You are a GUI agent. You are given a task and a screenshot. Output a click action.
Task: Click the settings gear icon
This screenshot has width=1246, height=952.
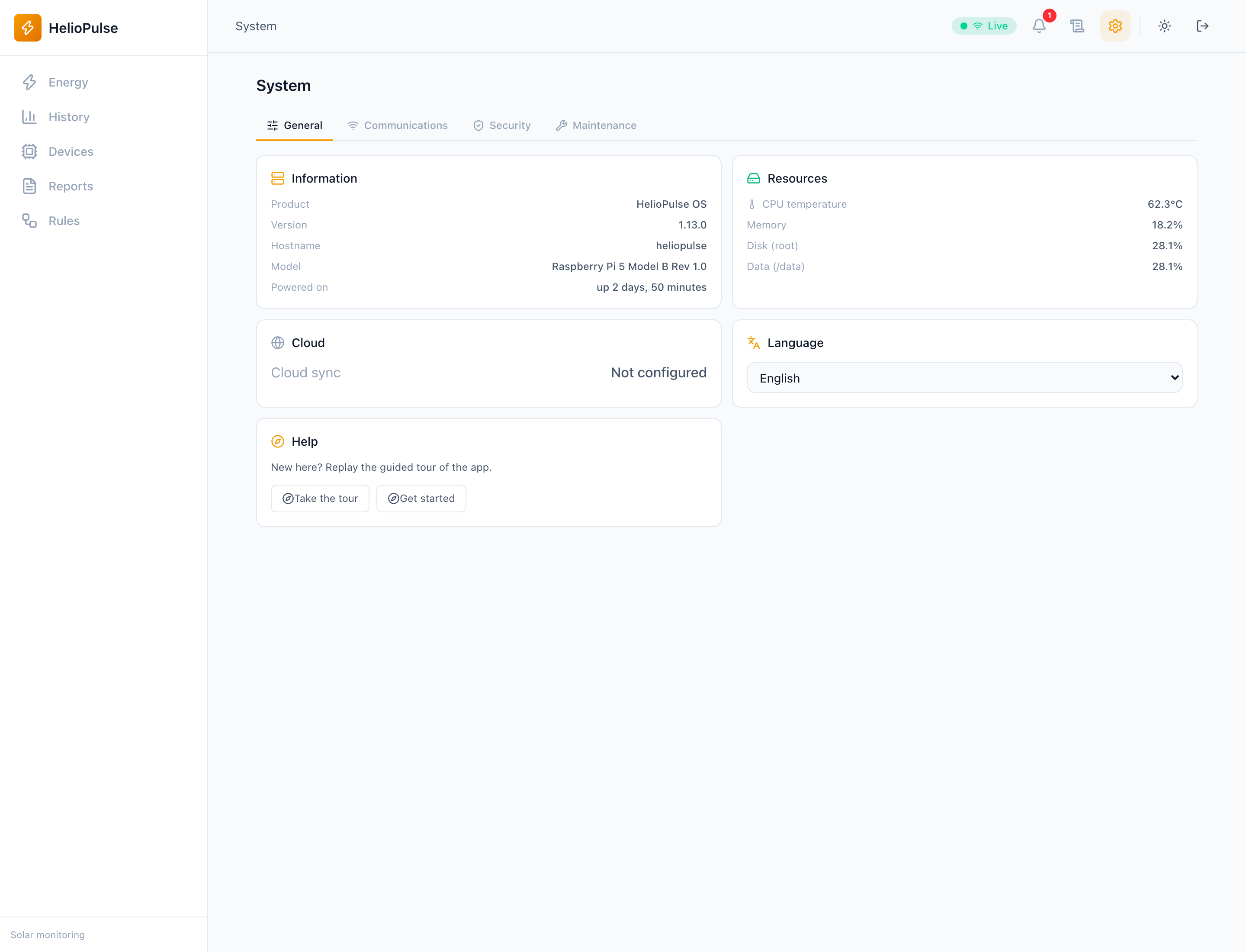tap(1114, 26)
